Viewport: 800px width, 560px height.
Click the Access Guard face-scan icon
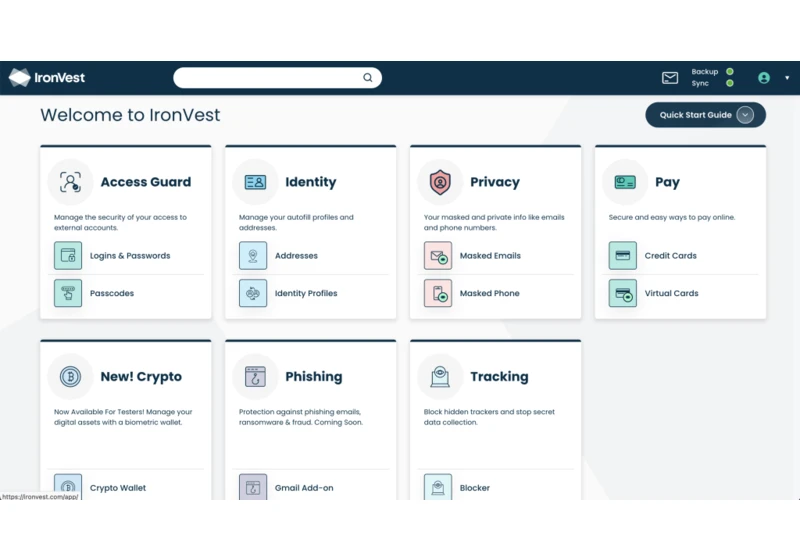pyautogui.click(x=70, y=182)
